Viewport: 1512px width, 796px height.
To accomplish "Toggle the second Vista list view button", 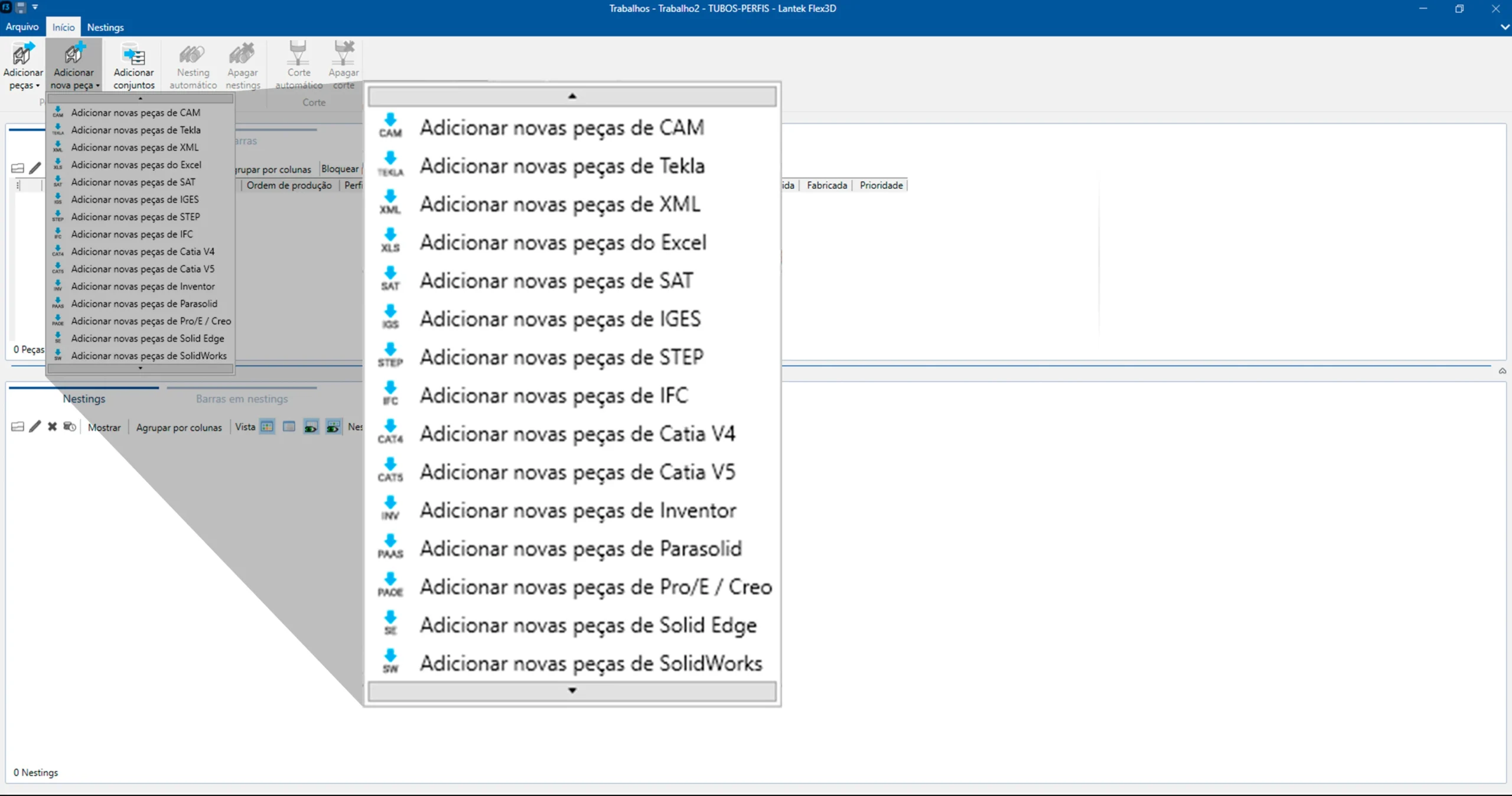I will (x=289, y=426).
